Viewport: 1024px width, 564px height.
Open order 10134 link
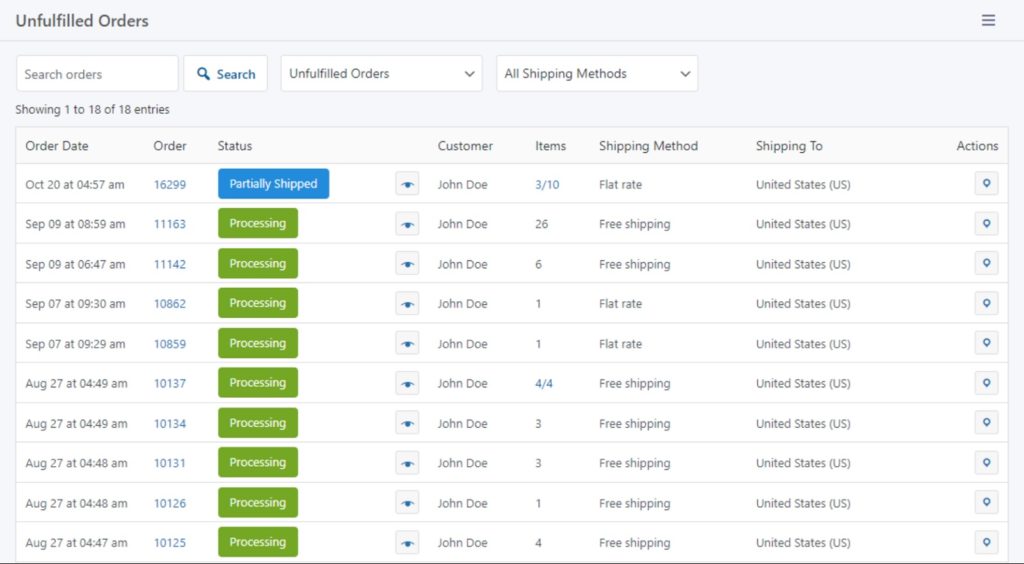coord(170,424)
